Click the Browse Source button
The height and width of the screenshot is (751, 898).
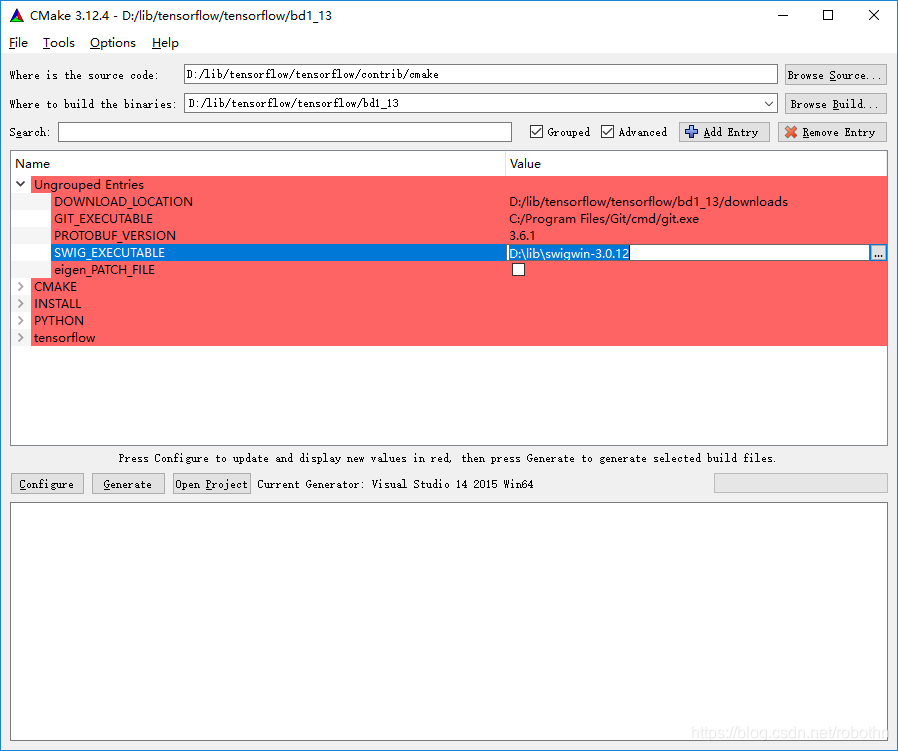[836, 74]
